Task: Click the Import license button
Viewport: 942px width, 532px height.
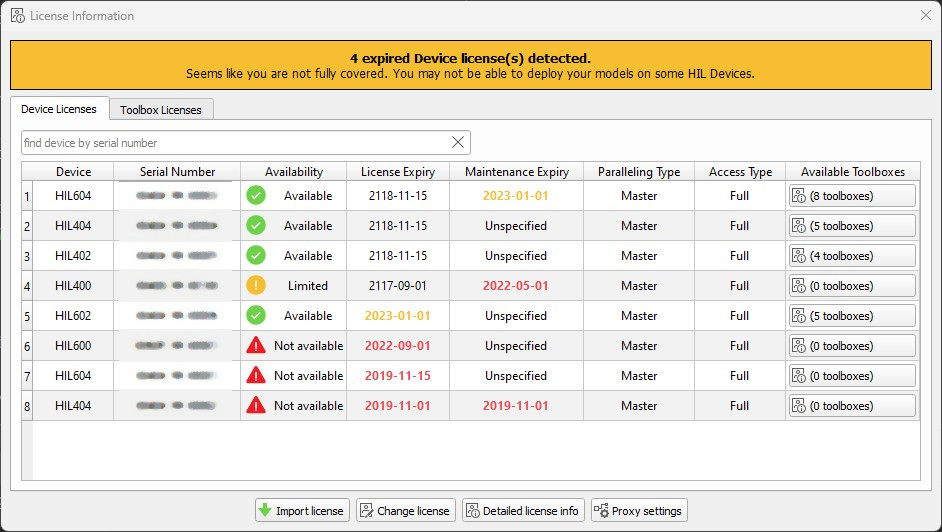Action: point(301,511)
